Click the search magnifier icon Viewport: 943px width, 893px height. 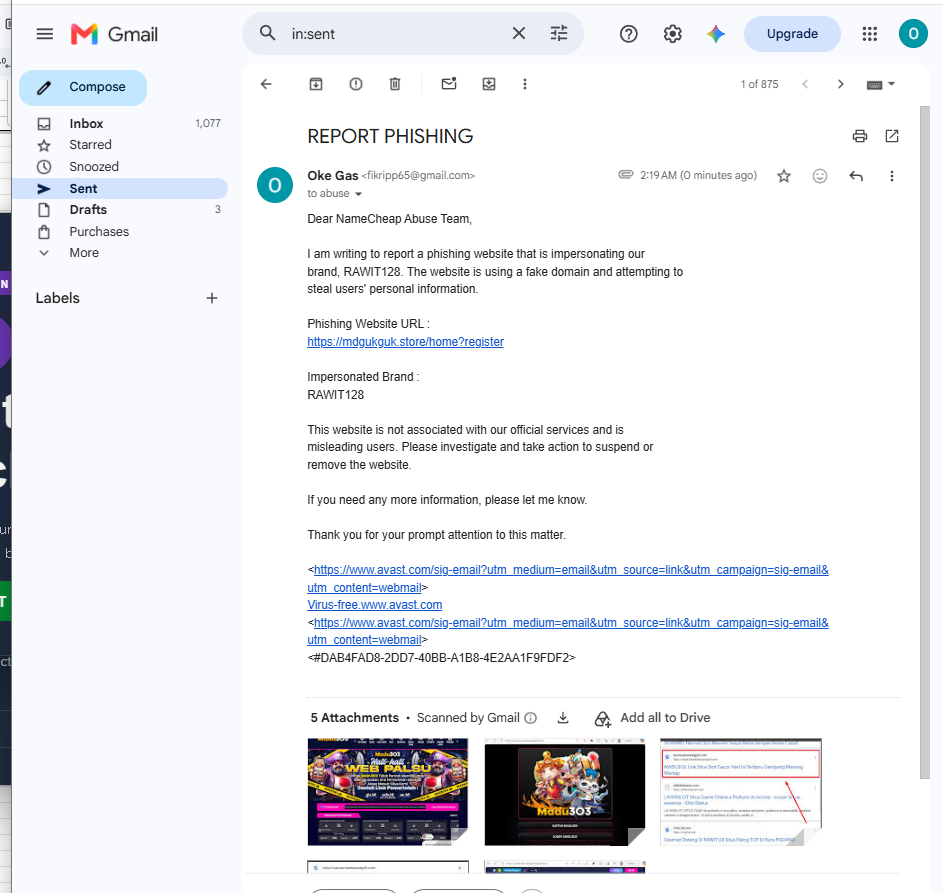coord(268,33)
